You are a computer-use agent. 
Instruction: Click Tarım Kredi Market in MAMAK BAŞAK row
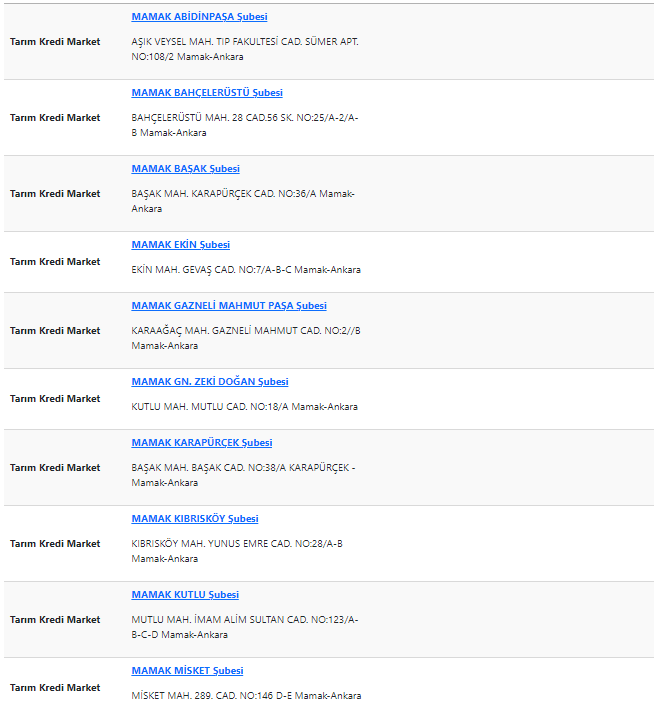[x=55, y=194]
